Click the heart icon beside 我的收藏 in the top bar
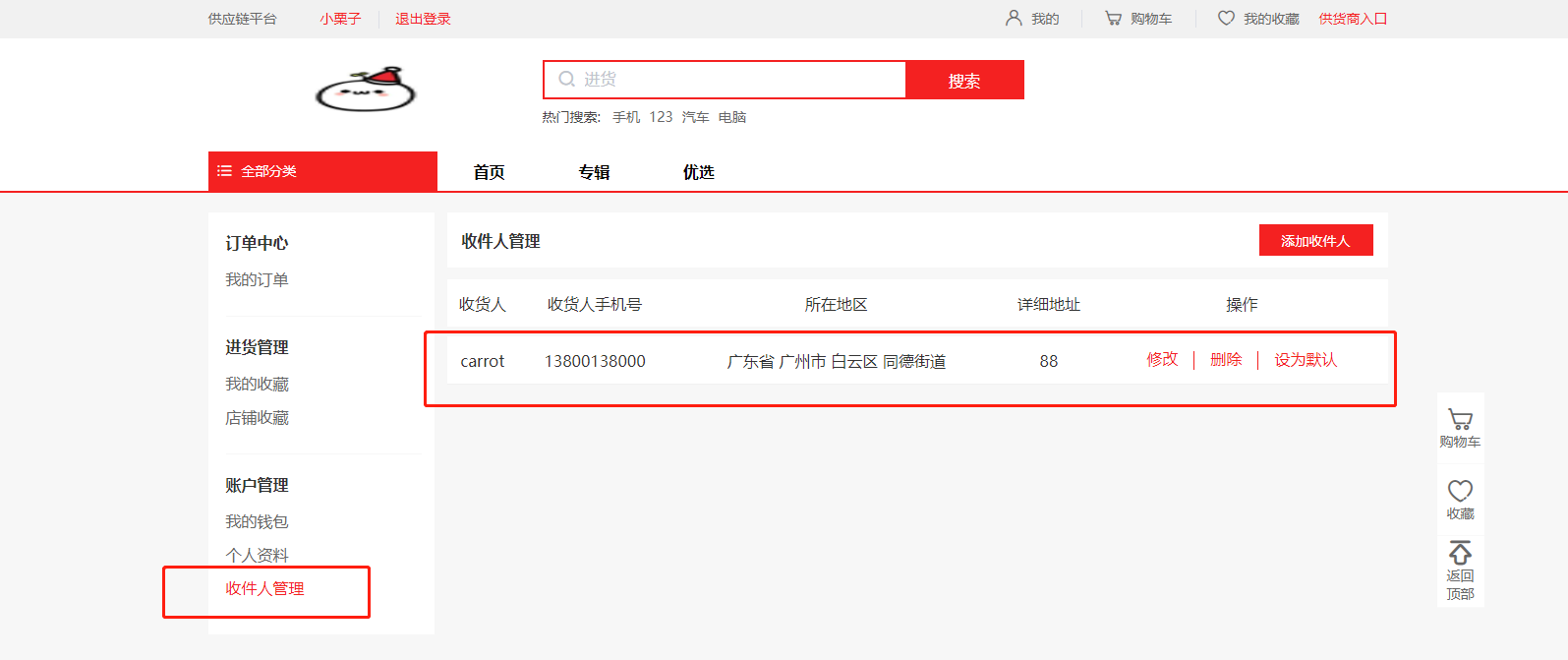The image size is (1568, 660). [1226, 19]
